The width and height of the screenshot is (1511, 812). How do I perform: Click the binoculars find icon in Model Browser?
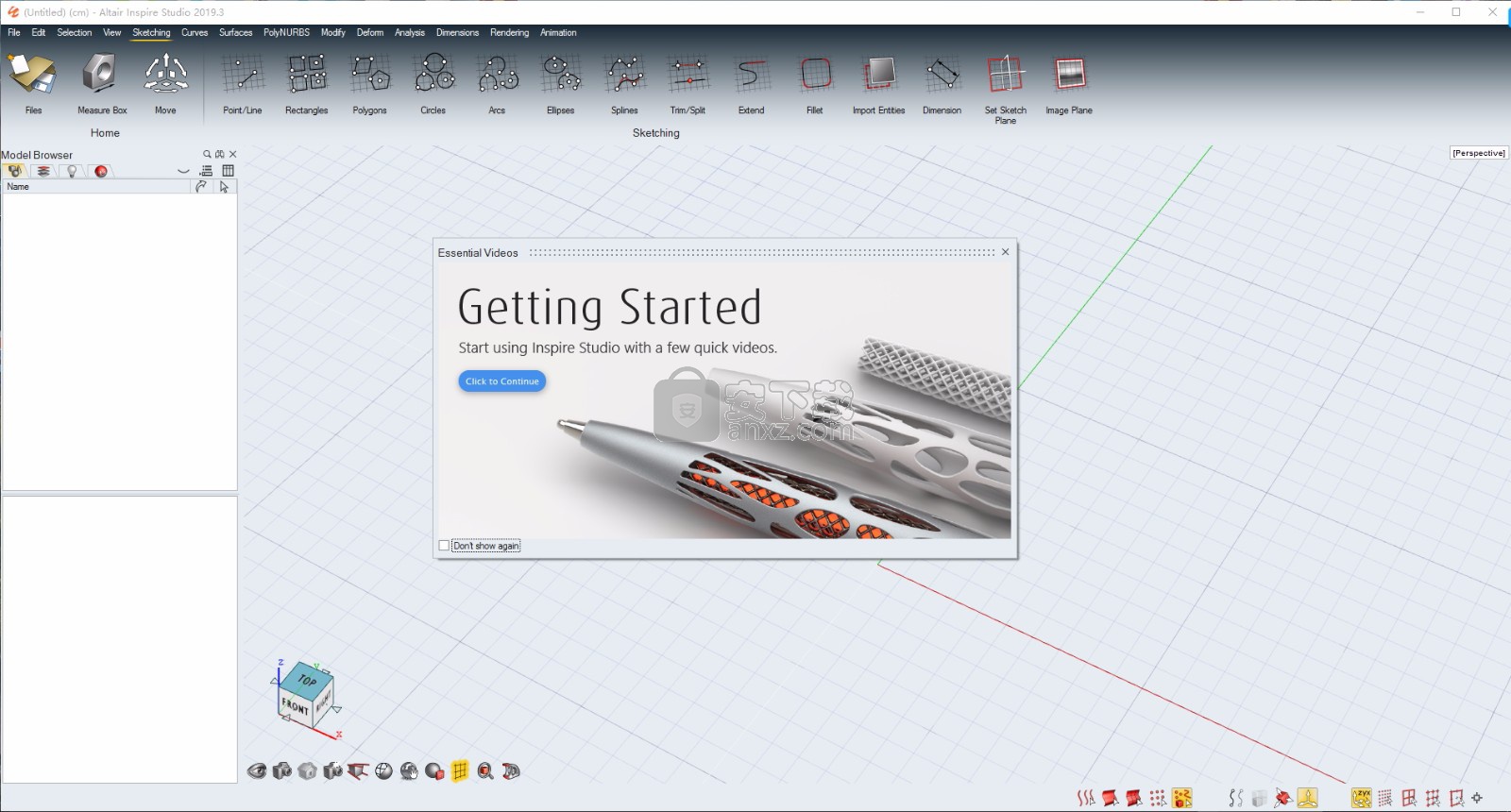[219, 154]
